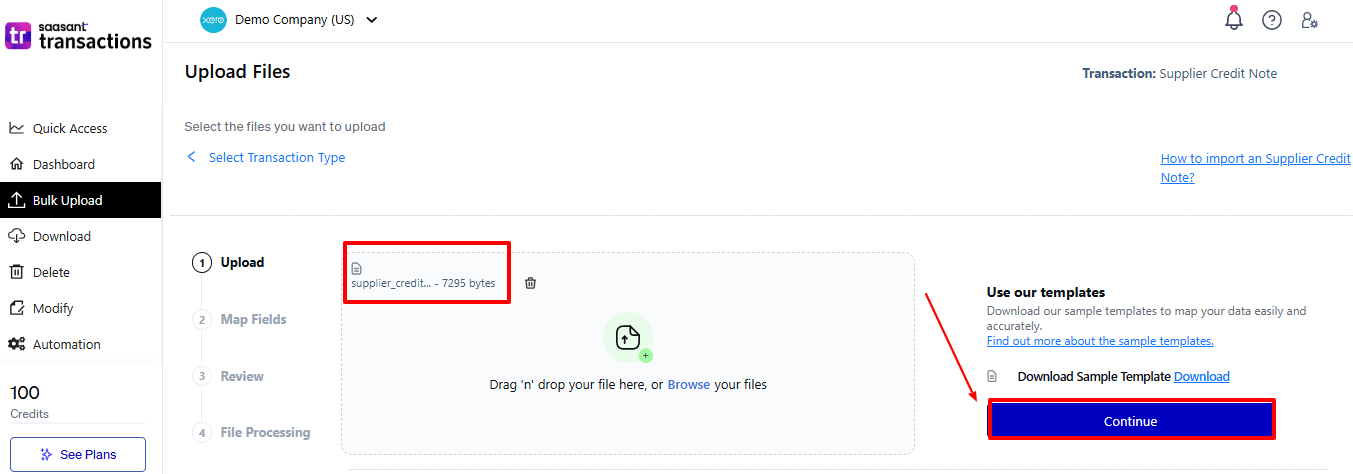Screen dimensions: 1353x474
Task: Open Quick Access in sidebar
Action: (69, 128)
